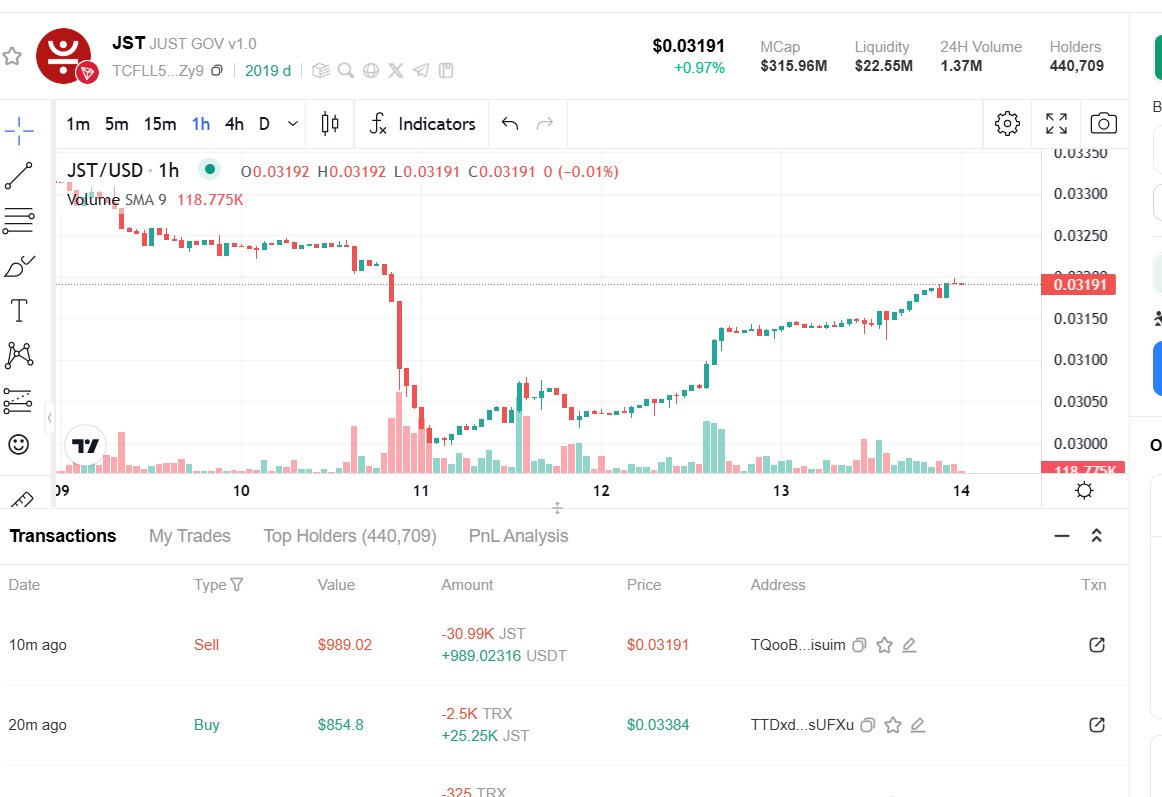The image size is (1162, 797).
Task: Open the PnL Analysis tab
Action: (519, 536)
